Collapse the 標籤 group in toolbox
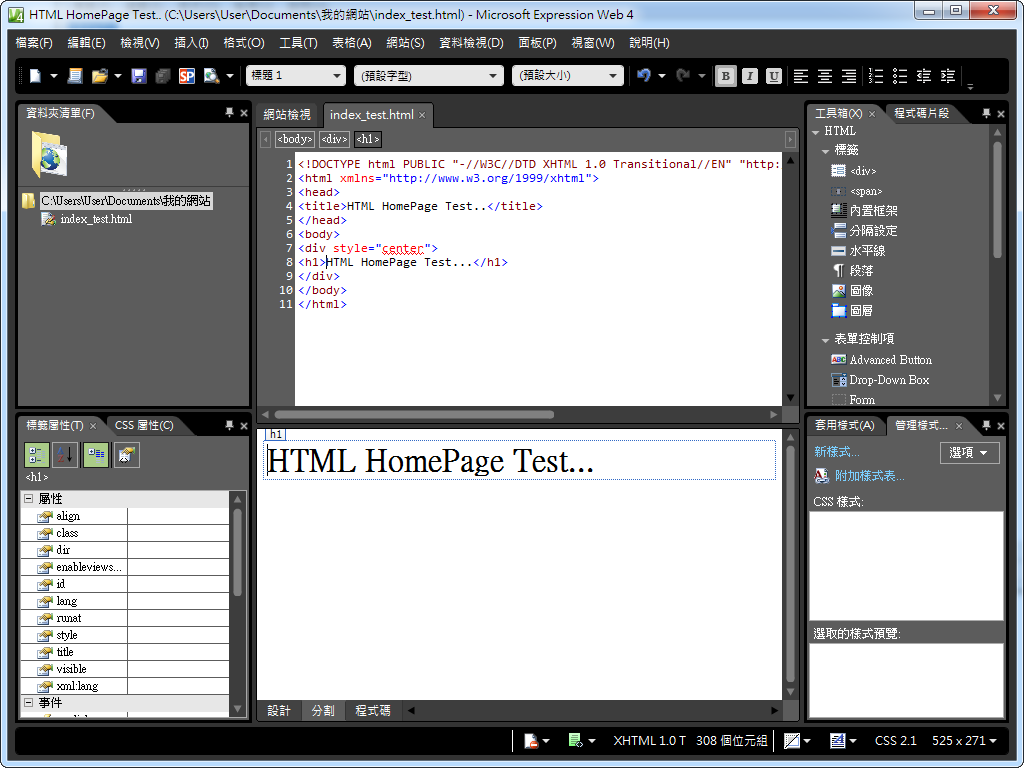This screenshot has height=768, width=1024. 825,151
